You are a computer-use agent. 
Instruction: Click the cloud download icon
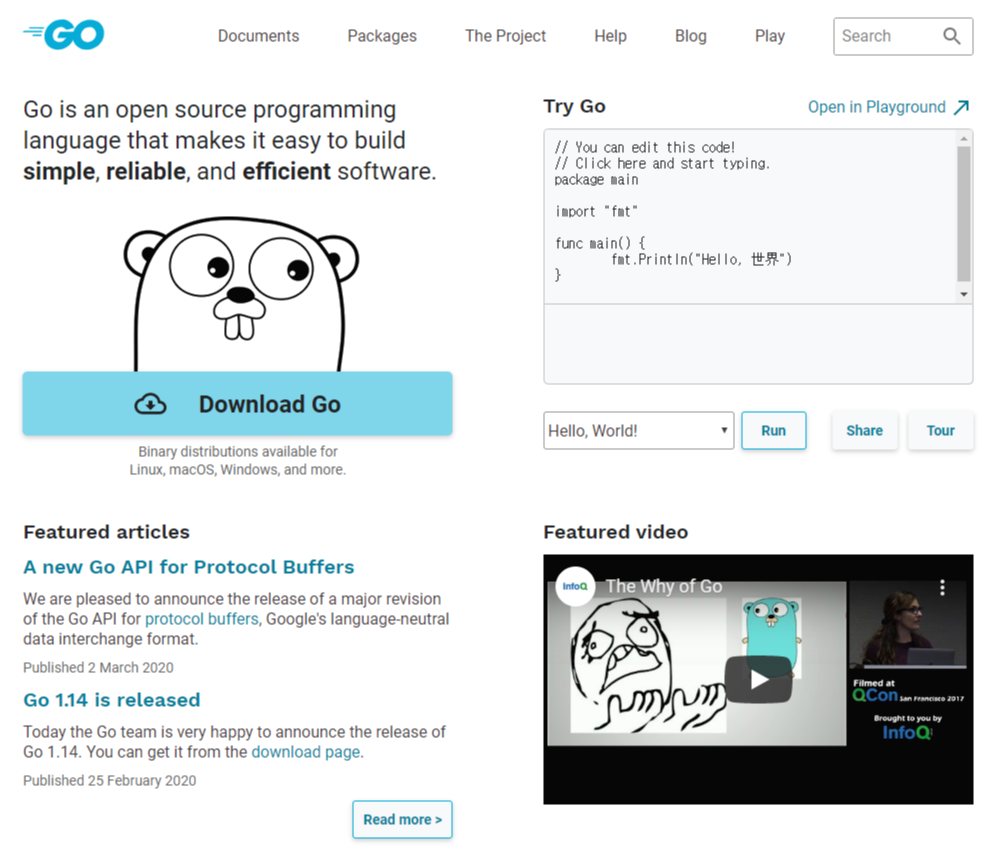pyautogui.click(x=151, y=404)
